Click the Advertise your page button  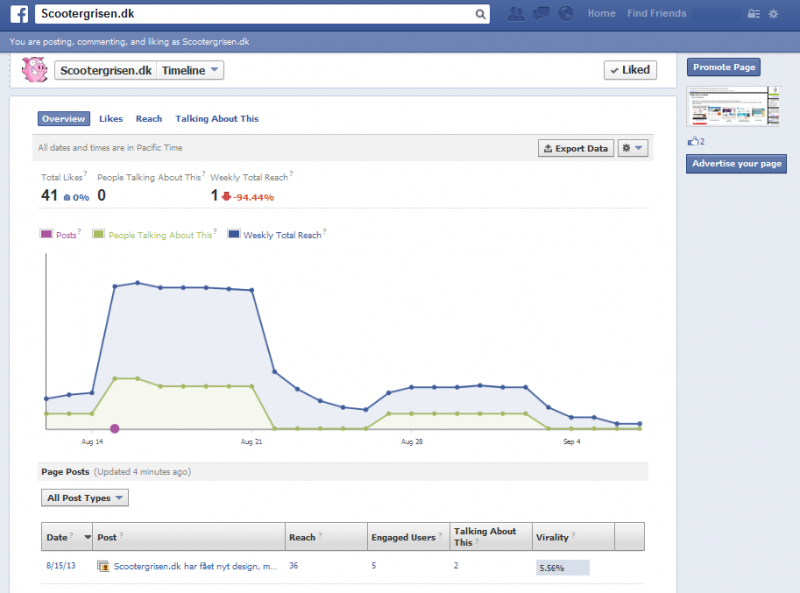[736, 164]
